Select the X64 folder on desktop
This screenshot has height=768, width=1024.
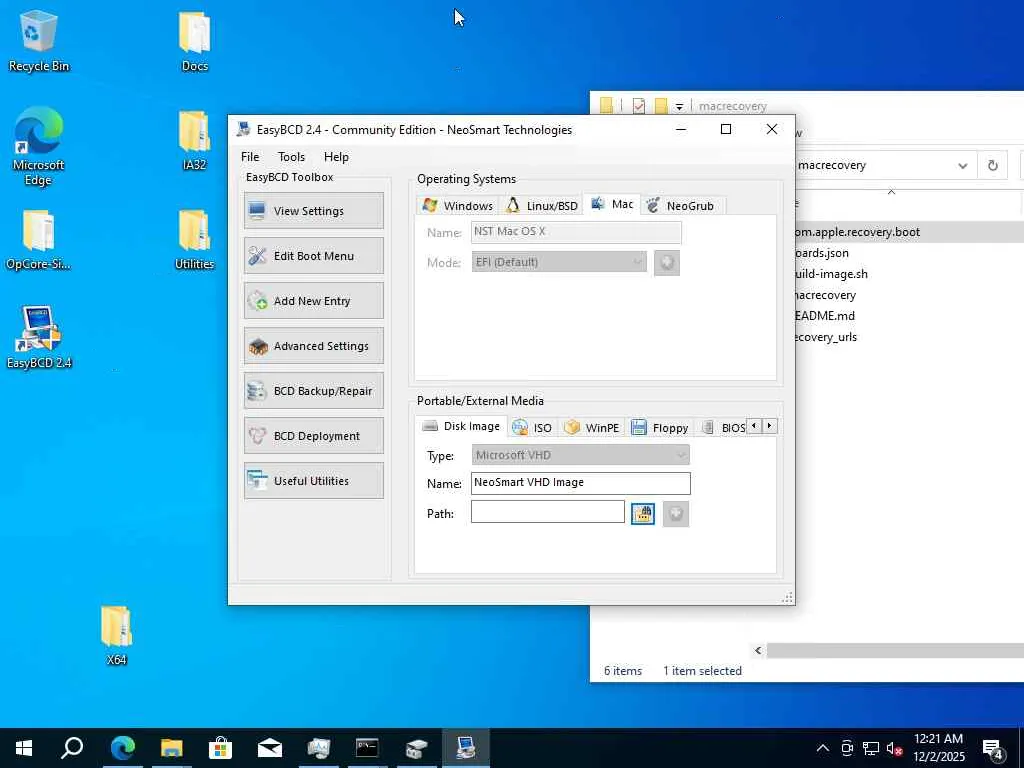[x=116, y=635]
